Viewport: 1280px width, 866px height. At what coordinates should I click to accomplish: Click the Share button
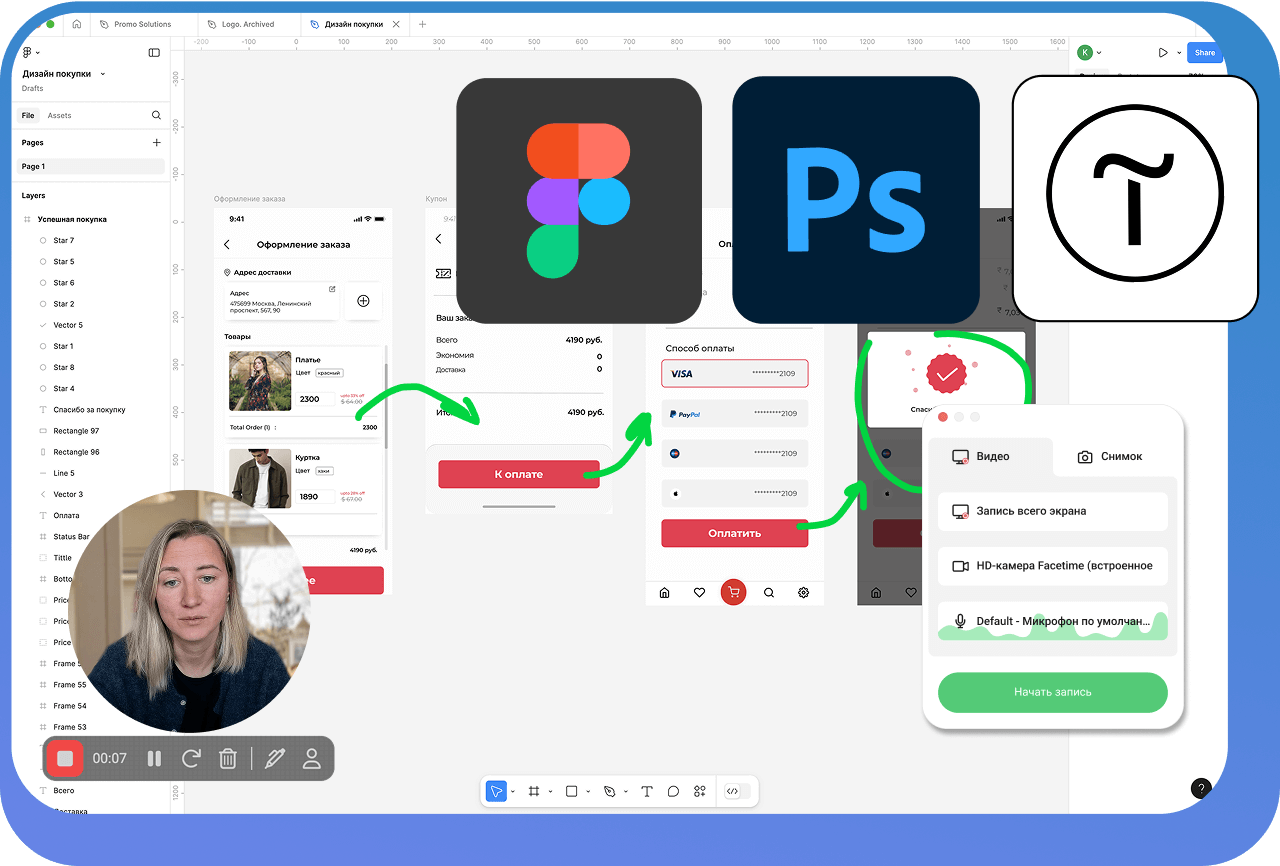click(1205, 53)
